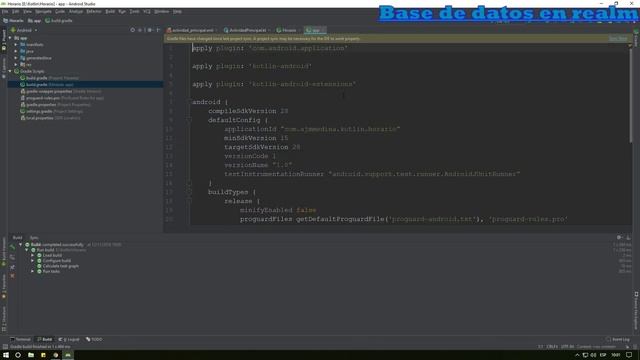Expand the manifests folder

point(16,44)
